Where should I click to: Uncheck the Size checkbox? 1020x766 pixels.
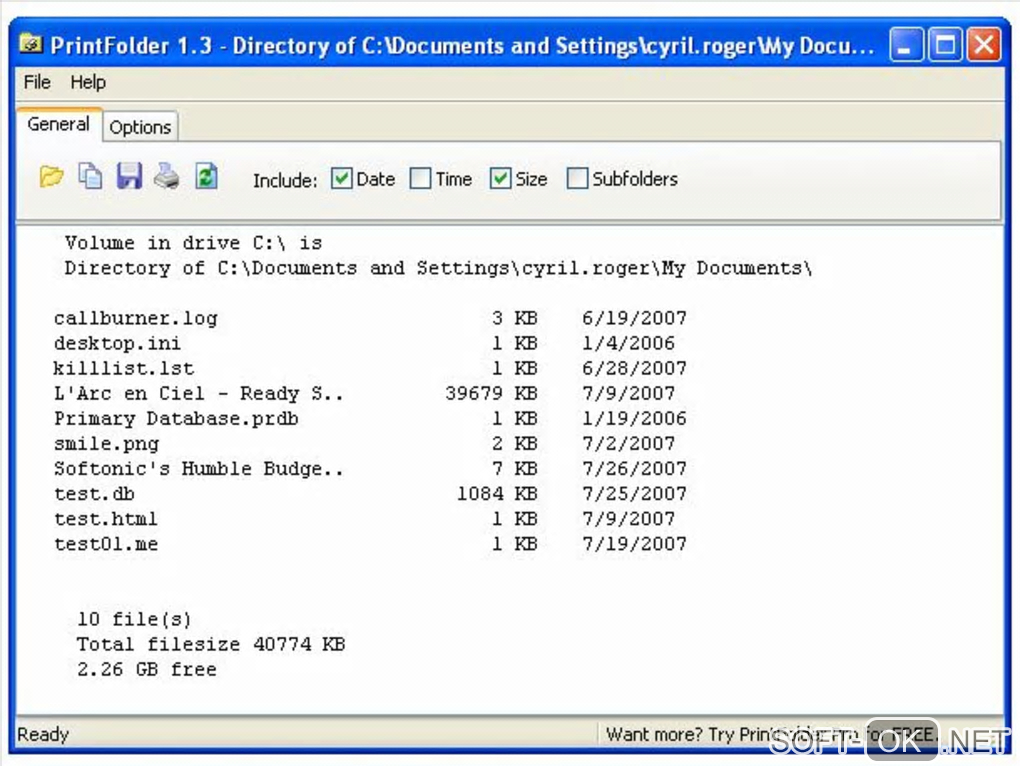pyautogui.click(x=500, y=178)
